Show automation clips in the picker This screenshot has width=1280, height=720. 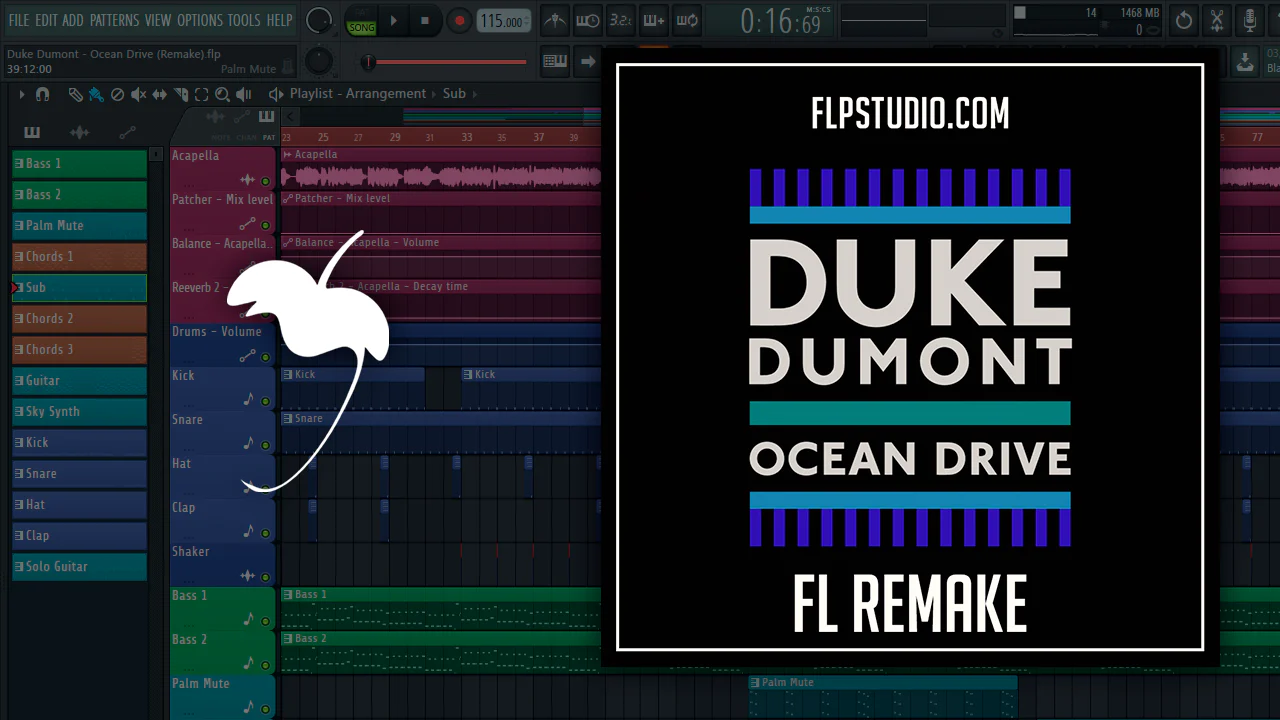[127, 132]
